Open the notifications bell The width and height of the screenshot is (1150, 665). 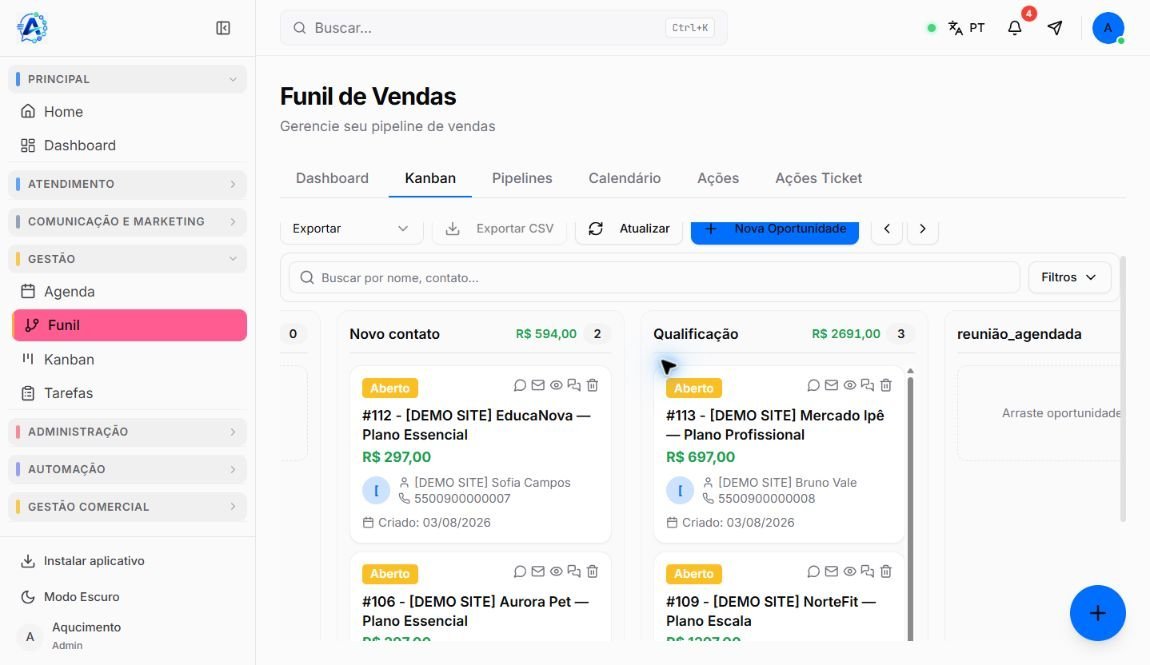(1014, 28)
